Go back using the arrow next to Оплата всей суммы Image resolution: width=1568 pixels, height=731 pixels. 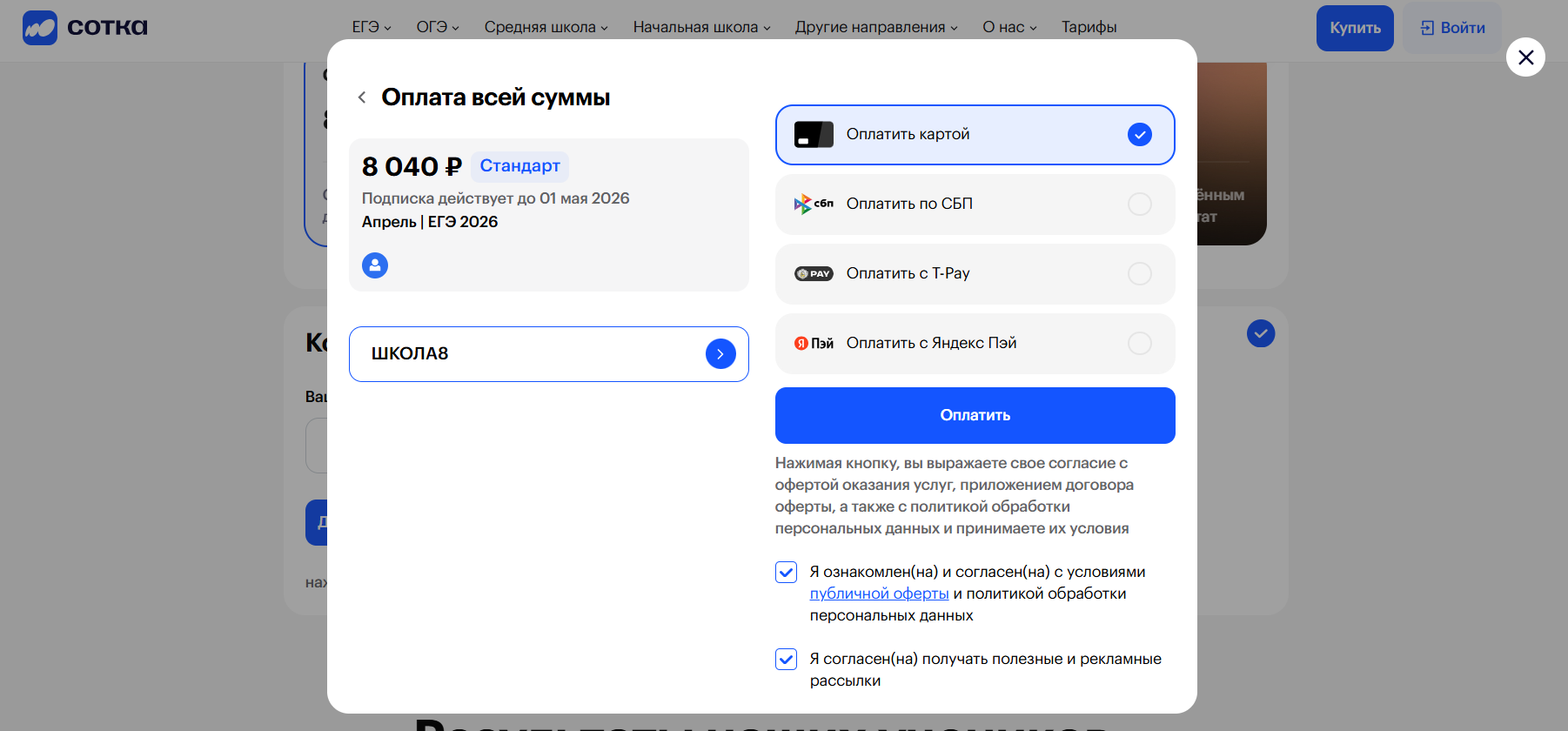point(362,97)
